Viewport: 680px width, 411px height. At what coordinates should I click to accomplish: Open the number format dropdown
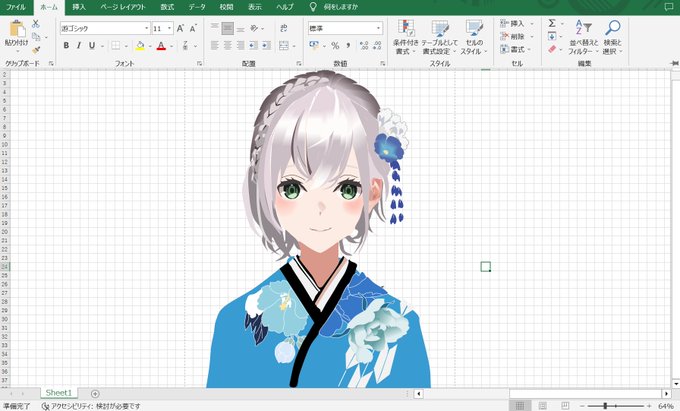point(379,28)
